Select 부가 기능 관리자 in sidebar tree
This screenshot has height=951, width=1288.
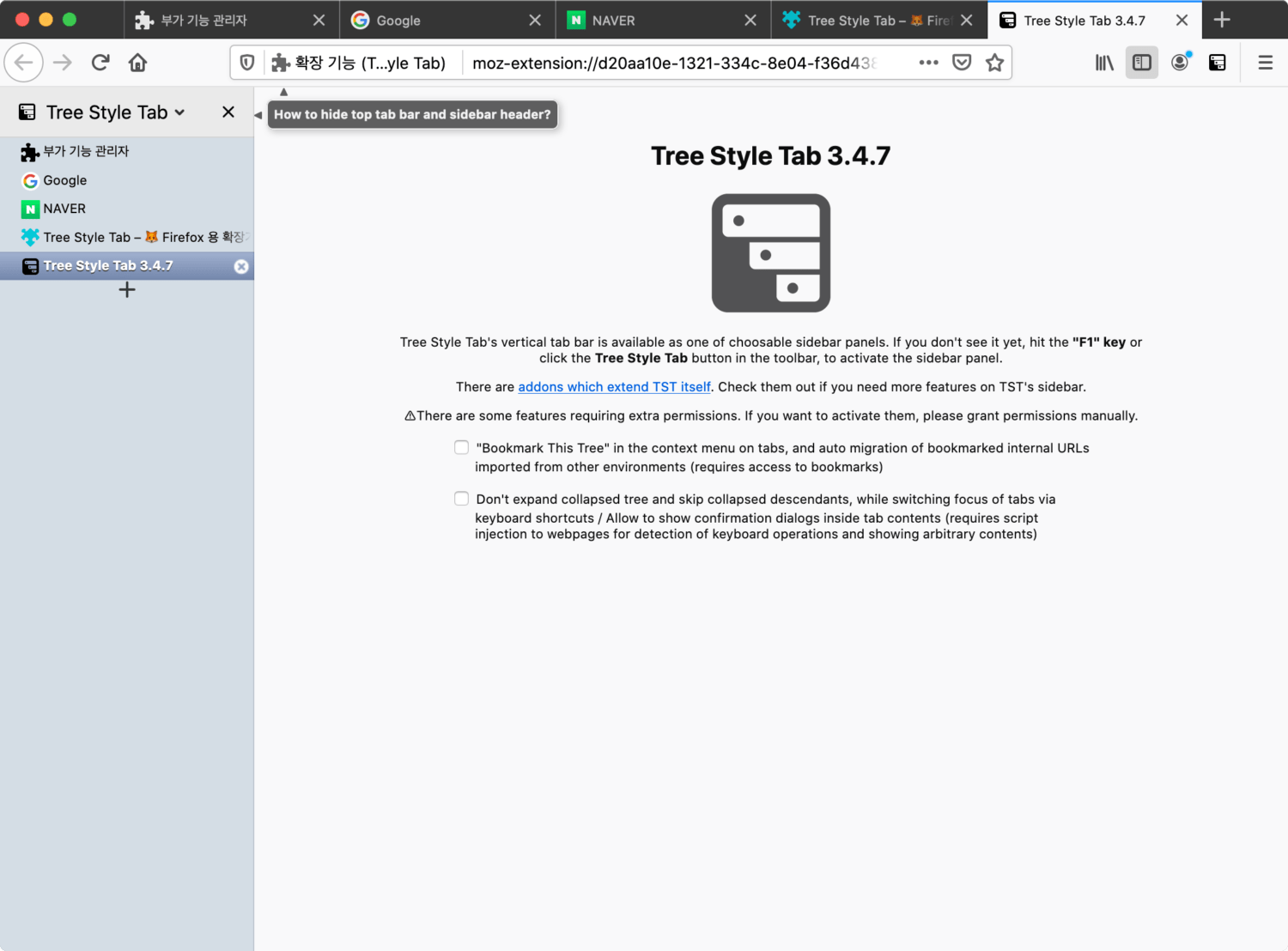tap(127, 152)
